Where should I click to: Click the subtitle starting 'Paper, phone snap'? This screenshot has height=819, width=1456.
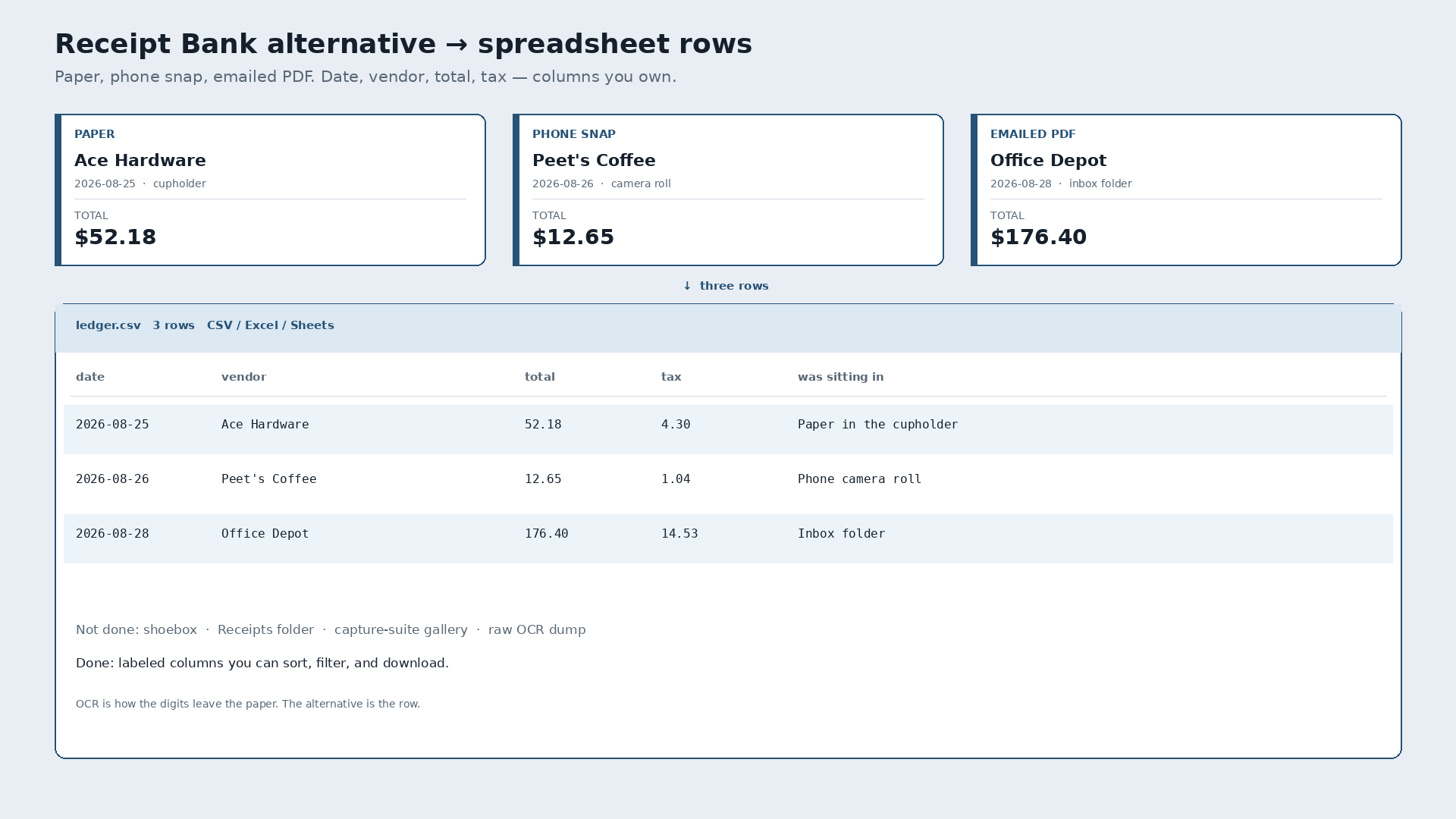(x=366, y=77)
